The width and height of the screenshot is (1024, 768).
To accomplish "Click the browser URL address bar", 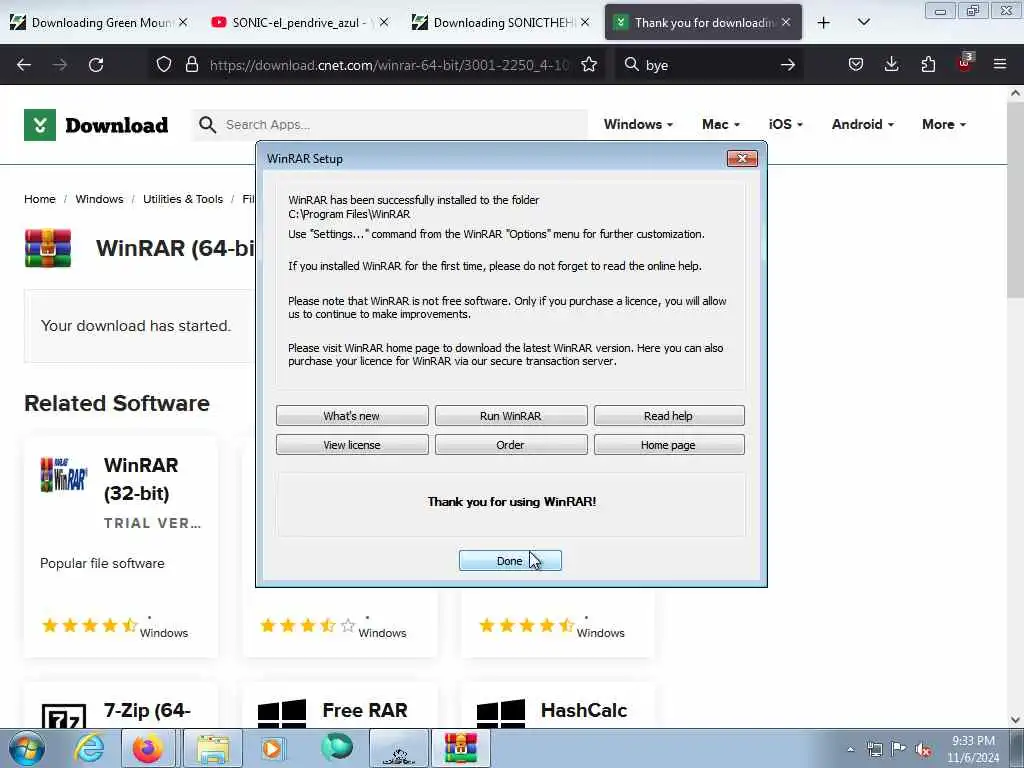I will click(389, 65).
